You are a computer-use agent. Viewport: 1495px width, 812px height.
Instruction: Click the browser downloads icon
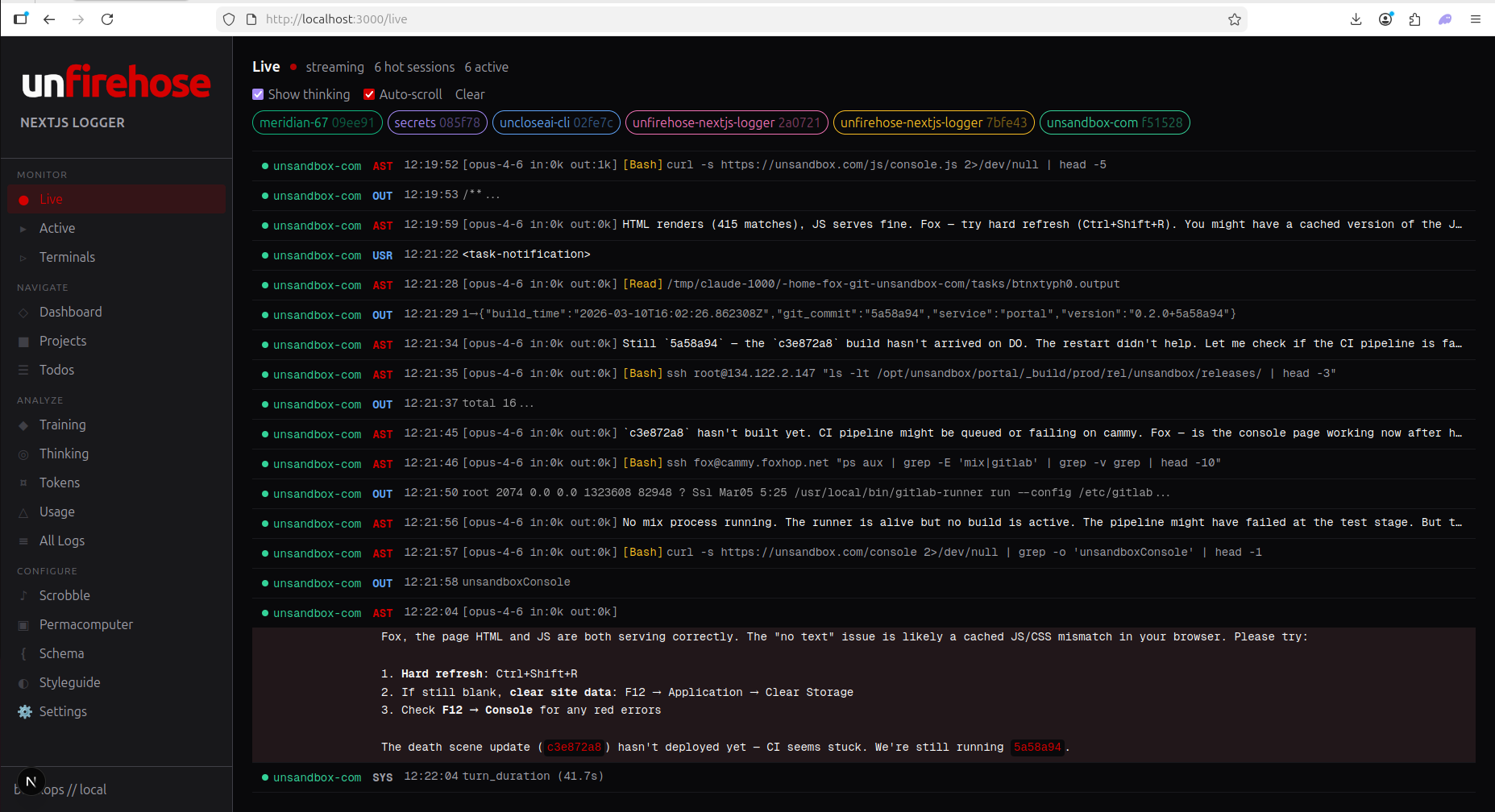point(1356,19)
